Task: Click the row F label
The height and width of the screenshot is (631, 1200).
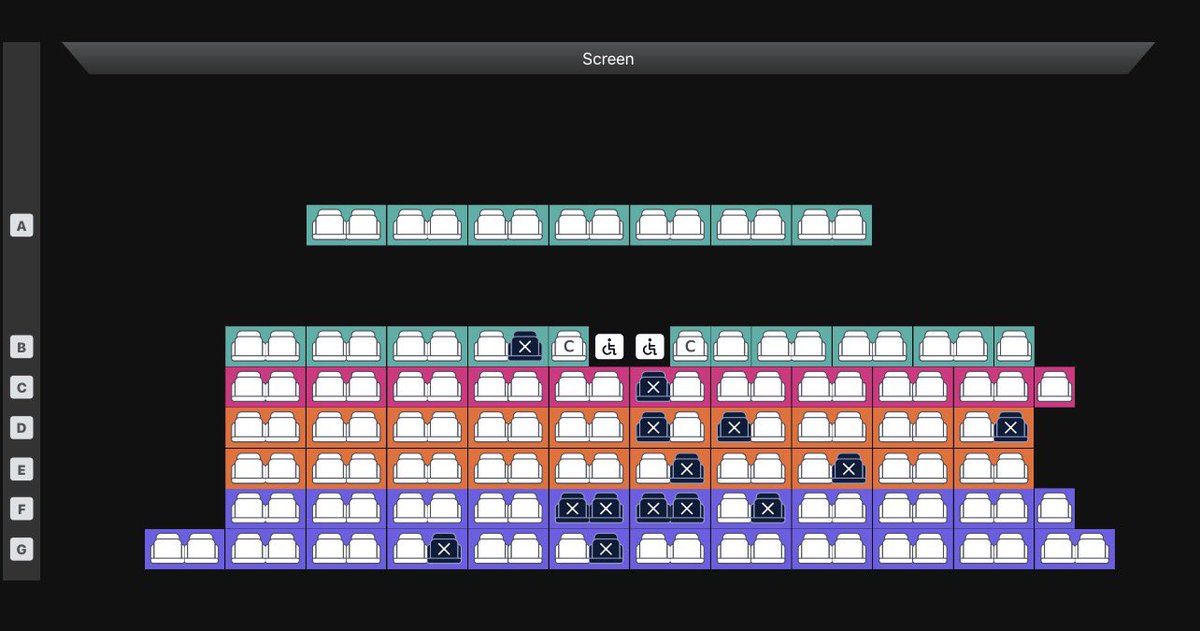Action: point(22,509)
